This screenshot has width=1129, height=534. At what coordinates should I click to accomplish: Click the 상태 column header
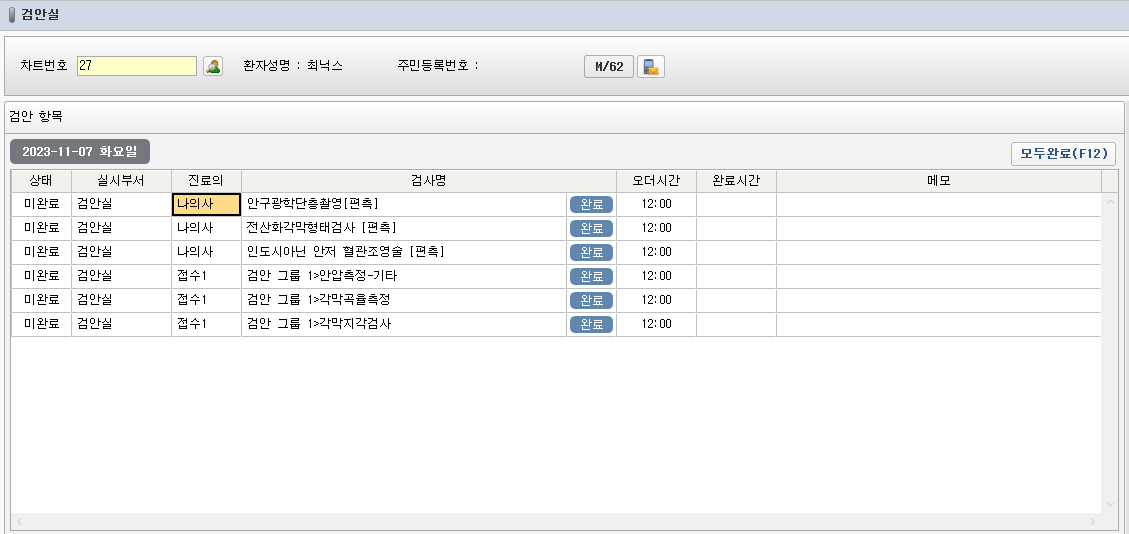coord(41,181)
